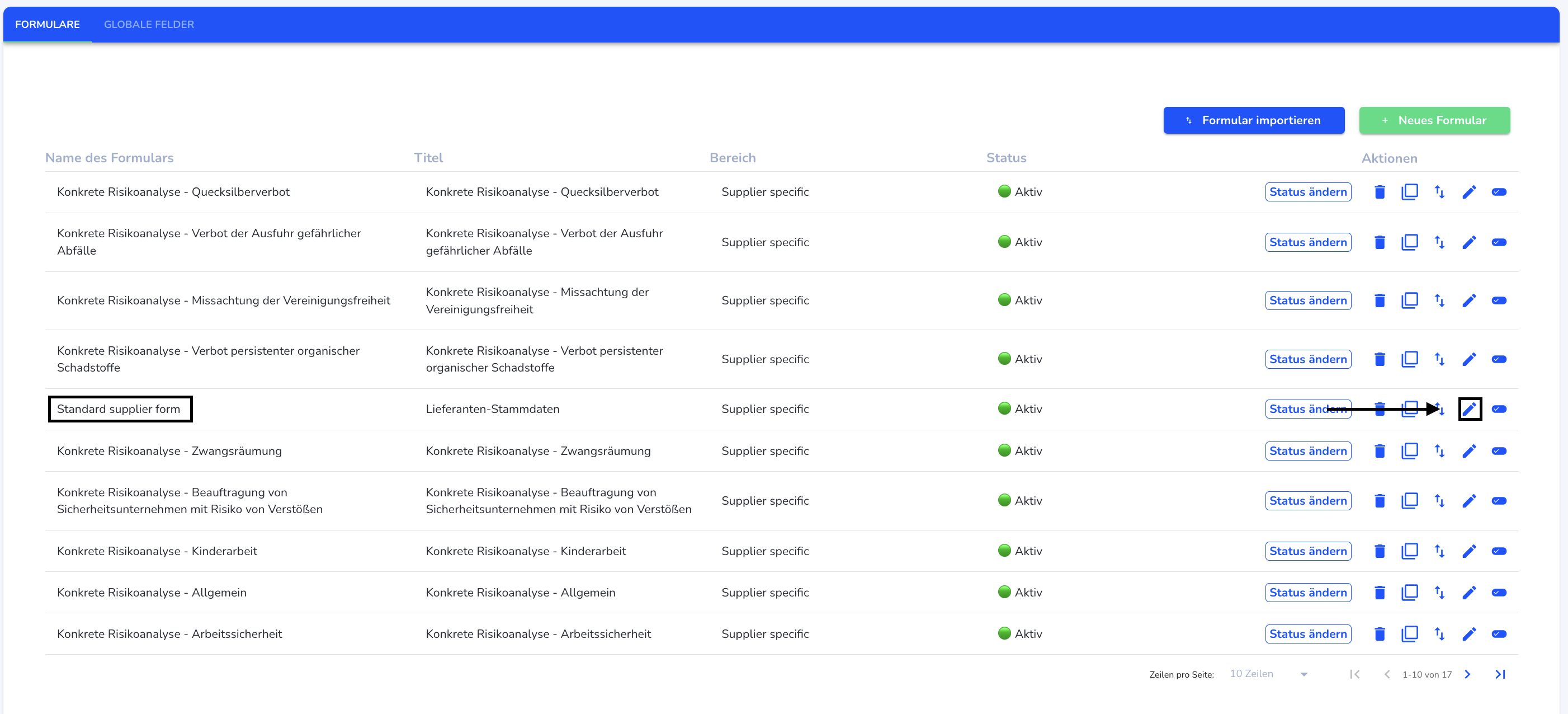Select title cell Konkrete Risikoanalyse - Arbeitssicherheit
The height and width of the screenshot is (714, 1568).
[x=538, y=634]
